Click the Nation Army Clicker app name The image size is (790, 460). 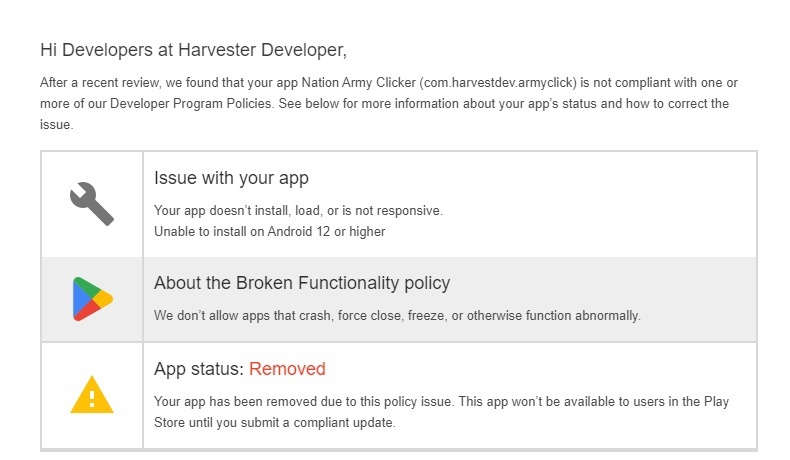tap(358, 83)
